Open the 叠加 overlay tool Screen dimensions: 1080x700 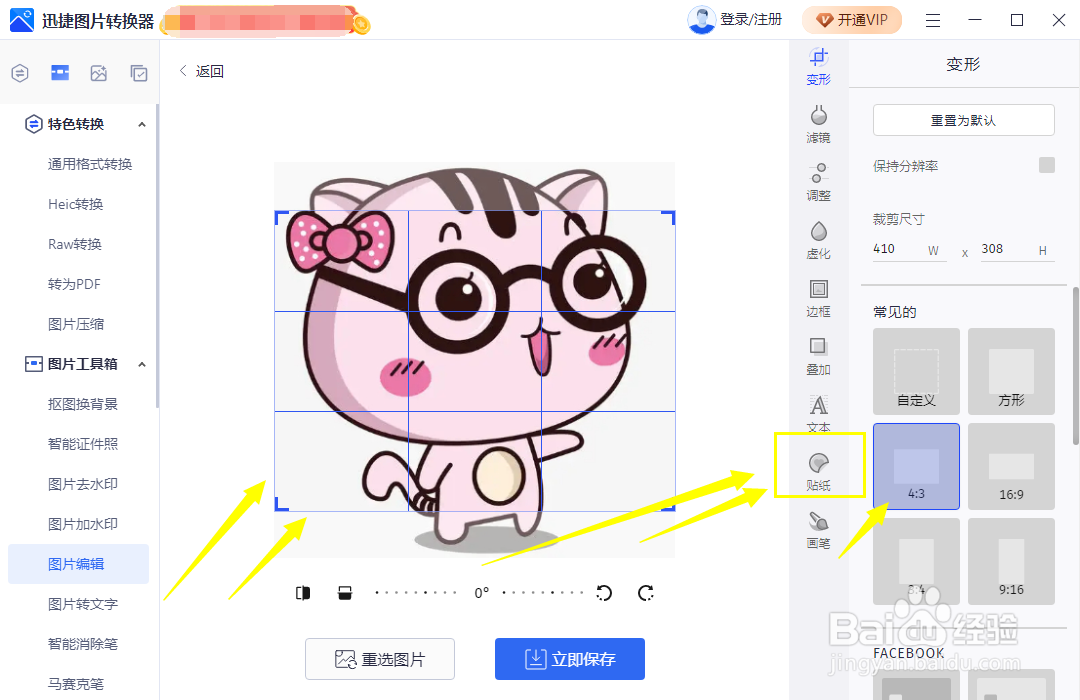818,356
